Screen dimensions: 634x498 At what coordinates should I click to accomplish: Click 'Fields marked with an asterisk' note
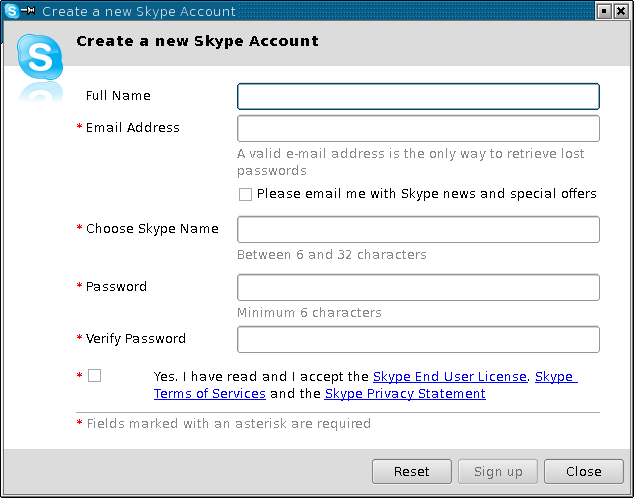click(x=228, y=424)
